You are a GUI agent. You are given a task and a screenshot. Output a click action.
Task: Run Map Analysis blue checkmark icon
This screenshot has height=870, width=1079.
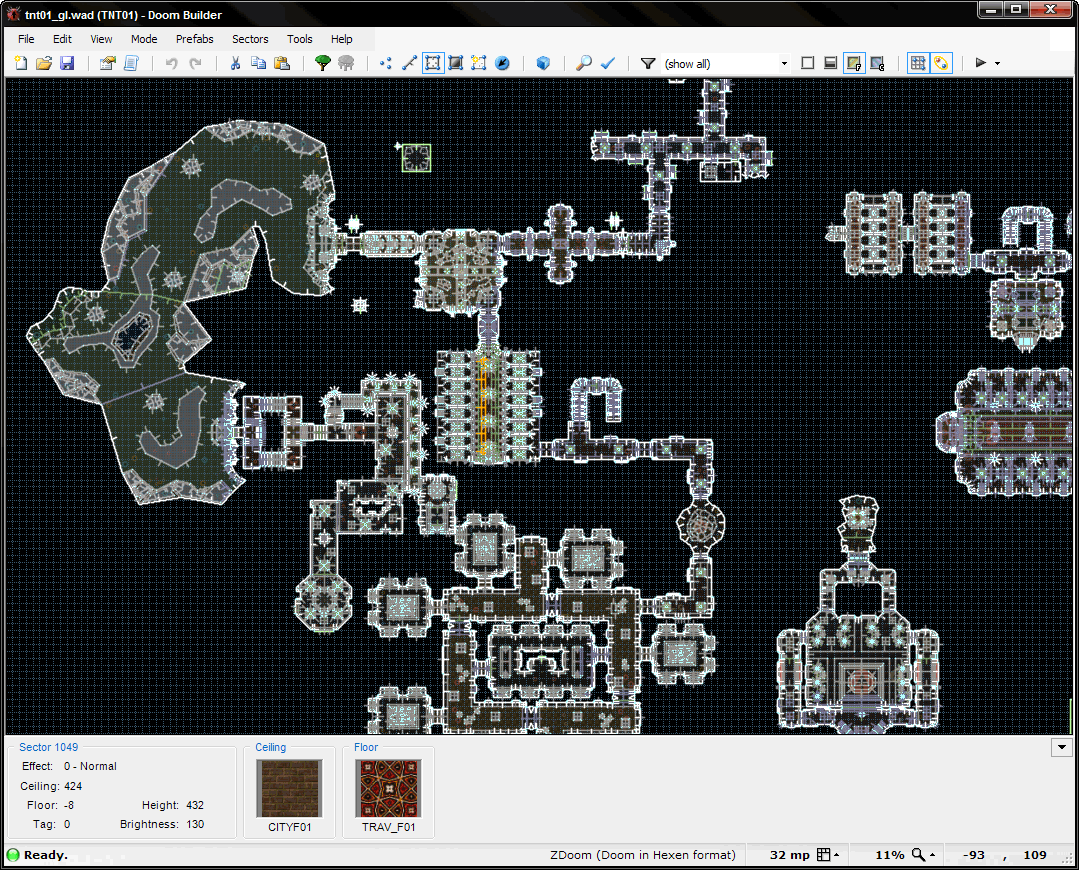[x=607, y=63]
